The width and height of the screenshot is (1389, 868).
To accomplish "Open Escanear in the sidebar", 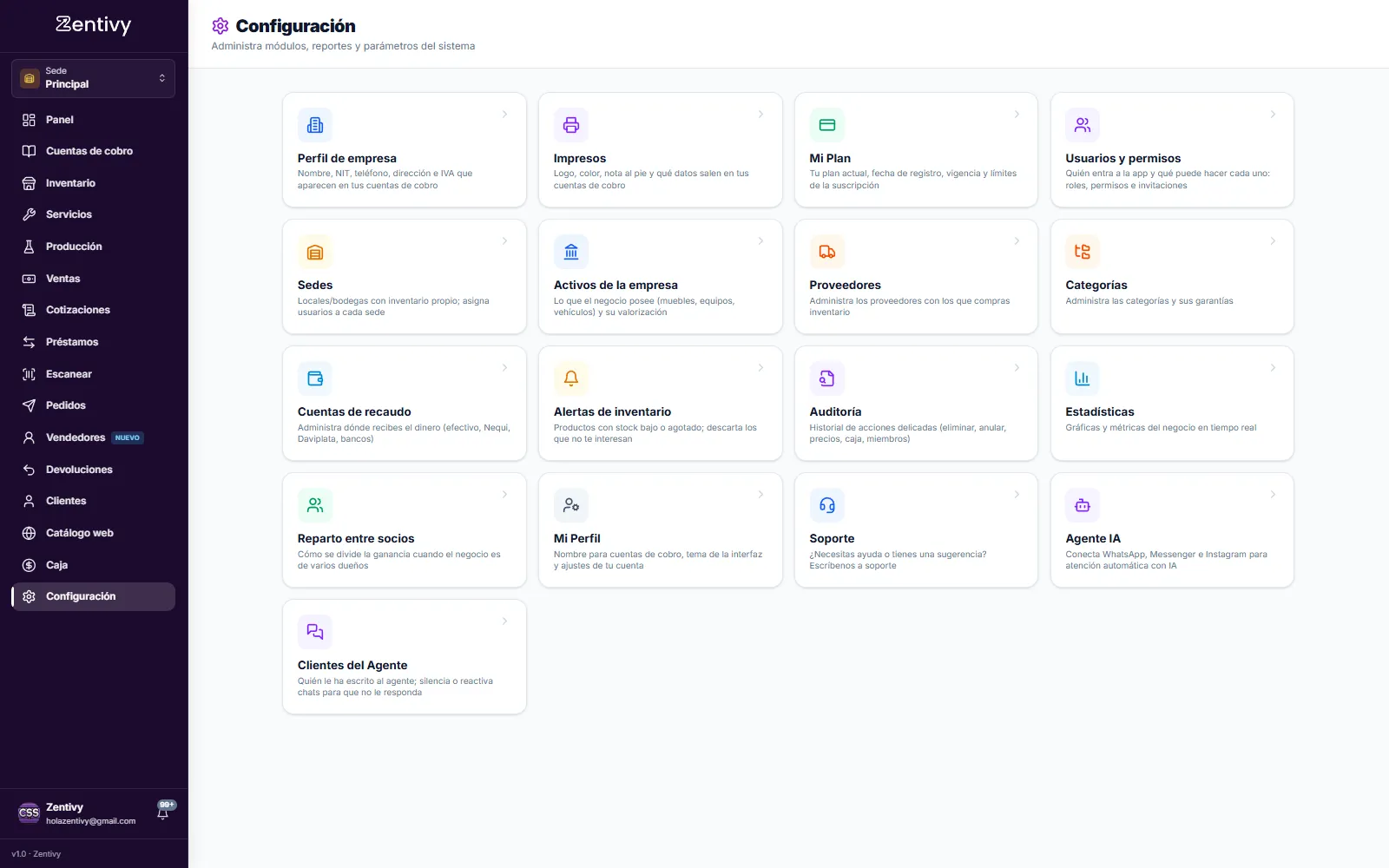I will tap(93, 374).
